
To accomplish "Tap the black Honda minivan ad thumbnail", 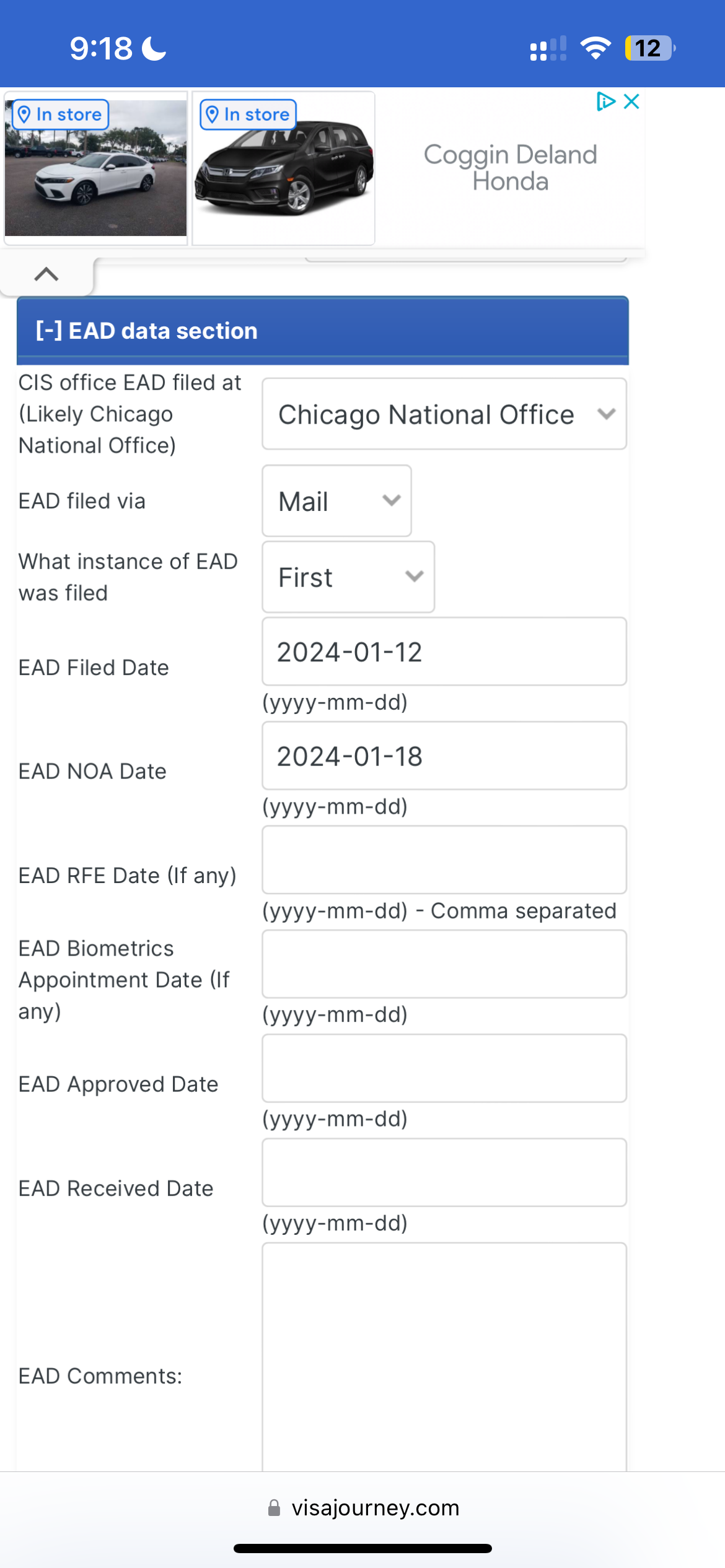I will 284,168.
